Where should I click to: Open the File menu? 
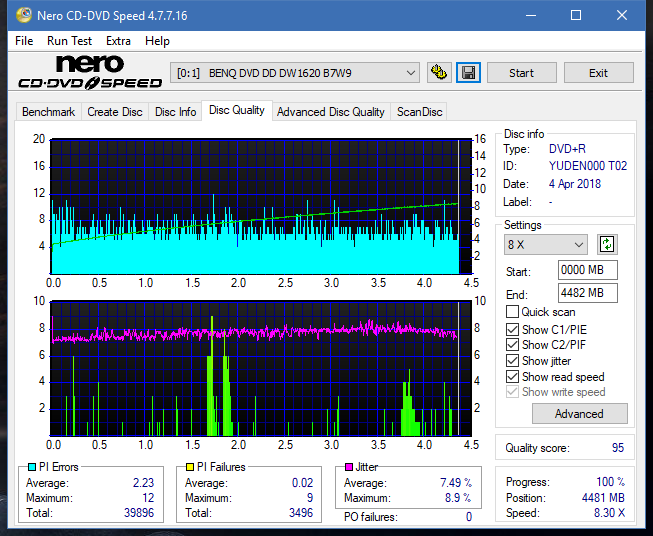click(24, 41)
